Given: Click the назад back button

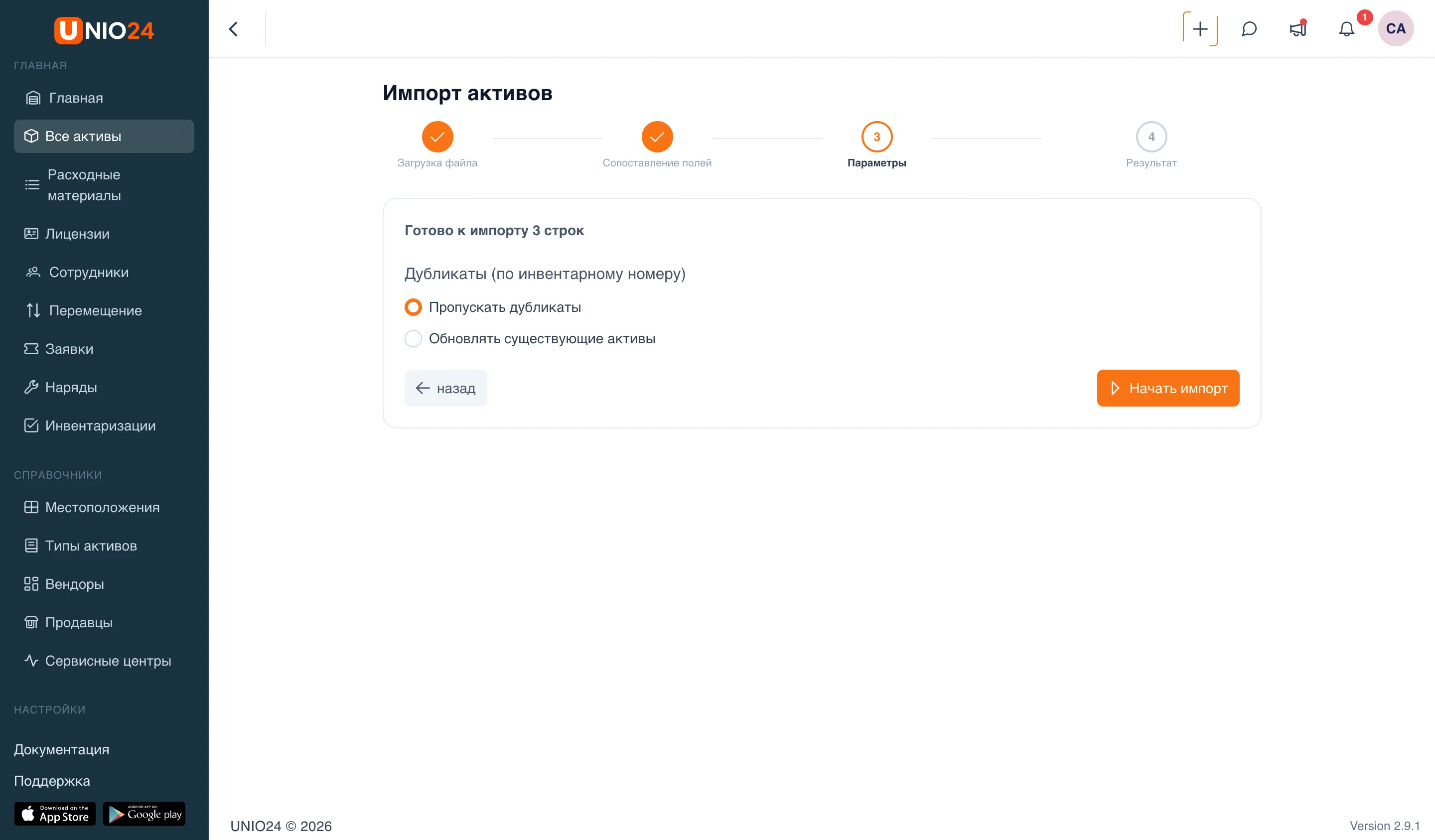Looking at the screenshot, I should (x=445, y=388).
